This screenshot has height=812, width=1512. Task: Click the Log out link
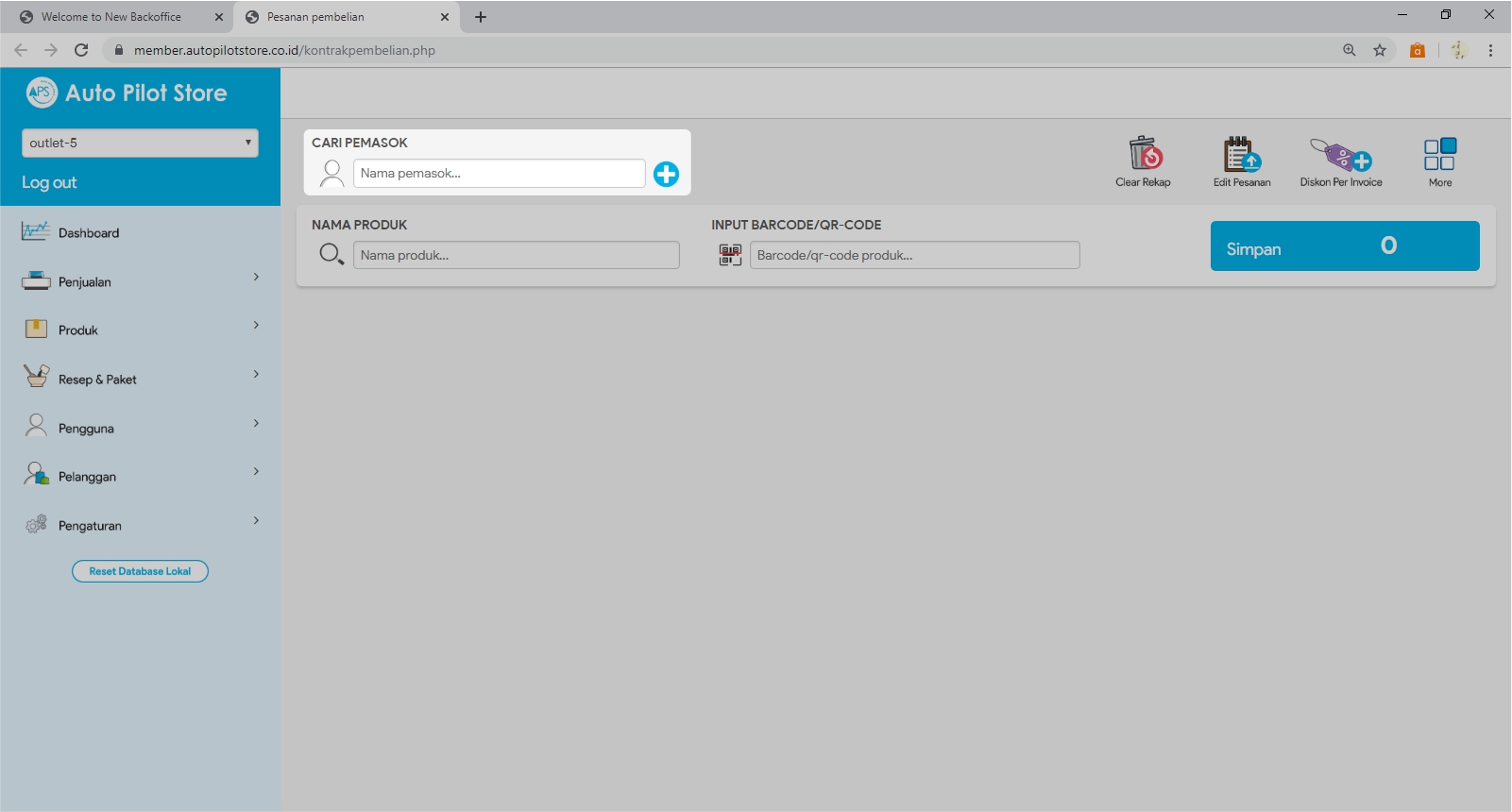tap(49, 182)
